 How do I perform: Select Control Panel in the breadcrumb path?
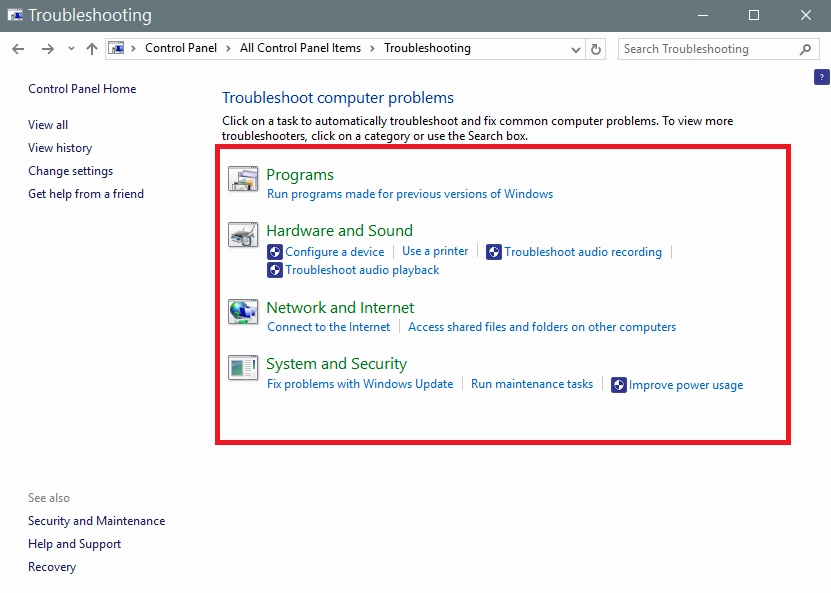coord(181,48)
